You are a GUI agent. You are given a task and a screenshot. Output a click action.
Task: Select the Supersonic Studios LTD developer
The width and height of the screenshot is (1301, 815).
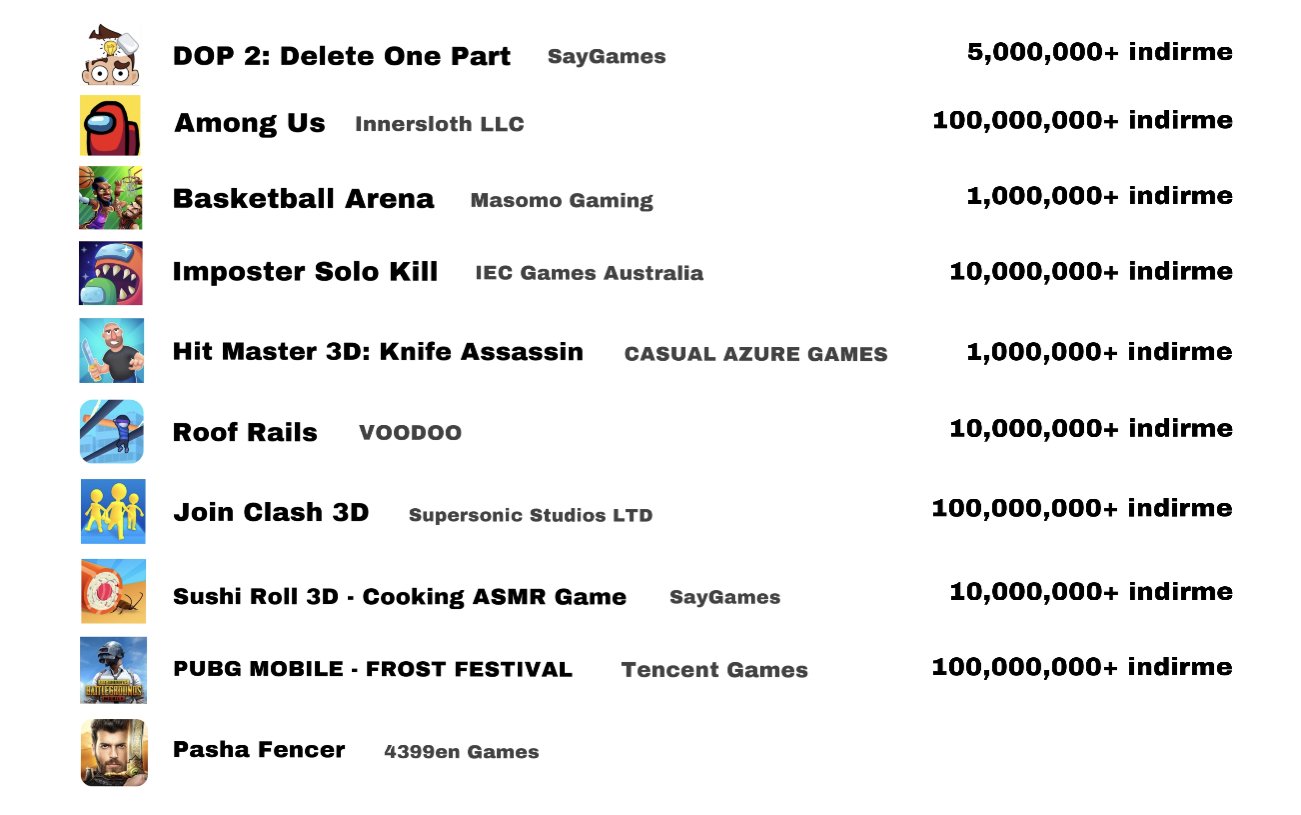click(x=530, y=515)
